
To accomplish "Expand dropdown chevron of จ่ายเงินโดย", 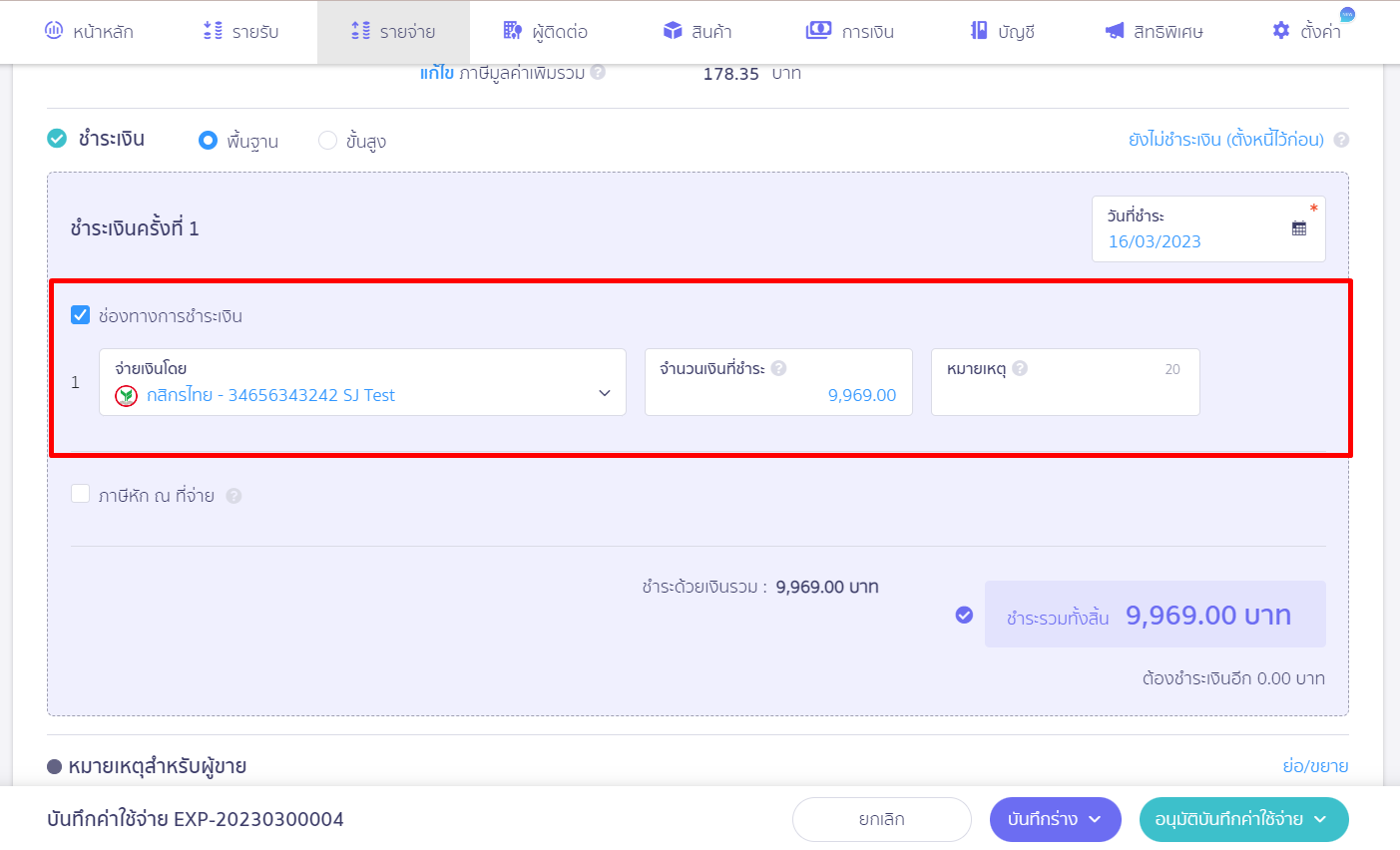I will click(605, 393).
